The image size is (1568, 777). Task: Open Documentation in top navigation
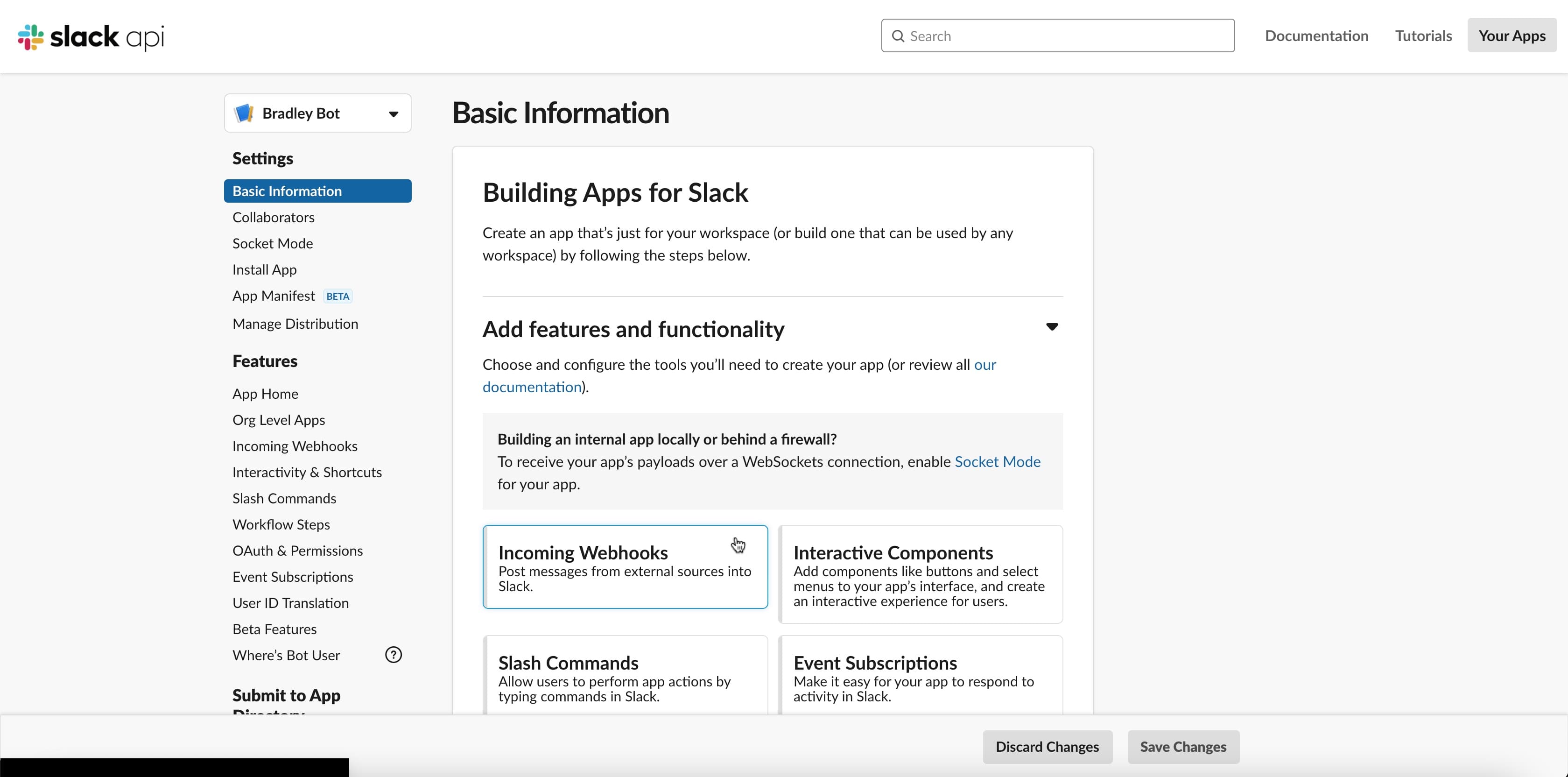[x=1316, y=36]
